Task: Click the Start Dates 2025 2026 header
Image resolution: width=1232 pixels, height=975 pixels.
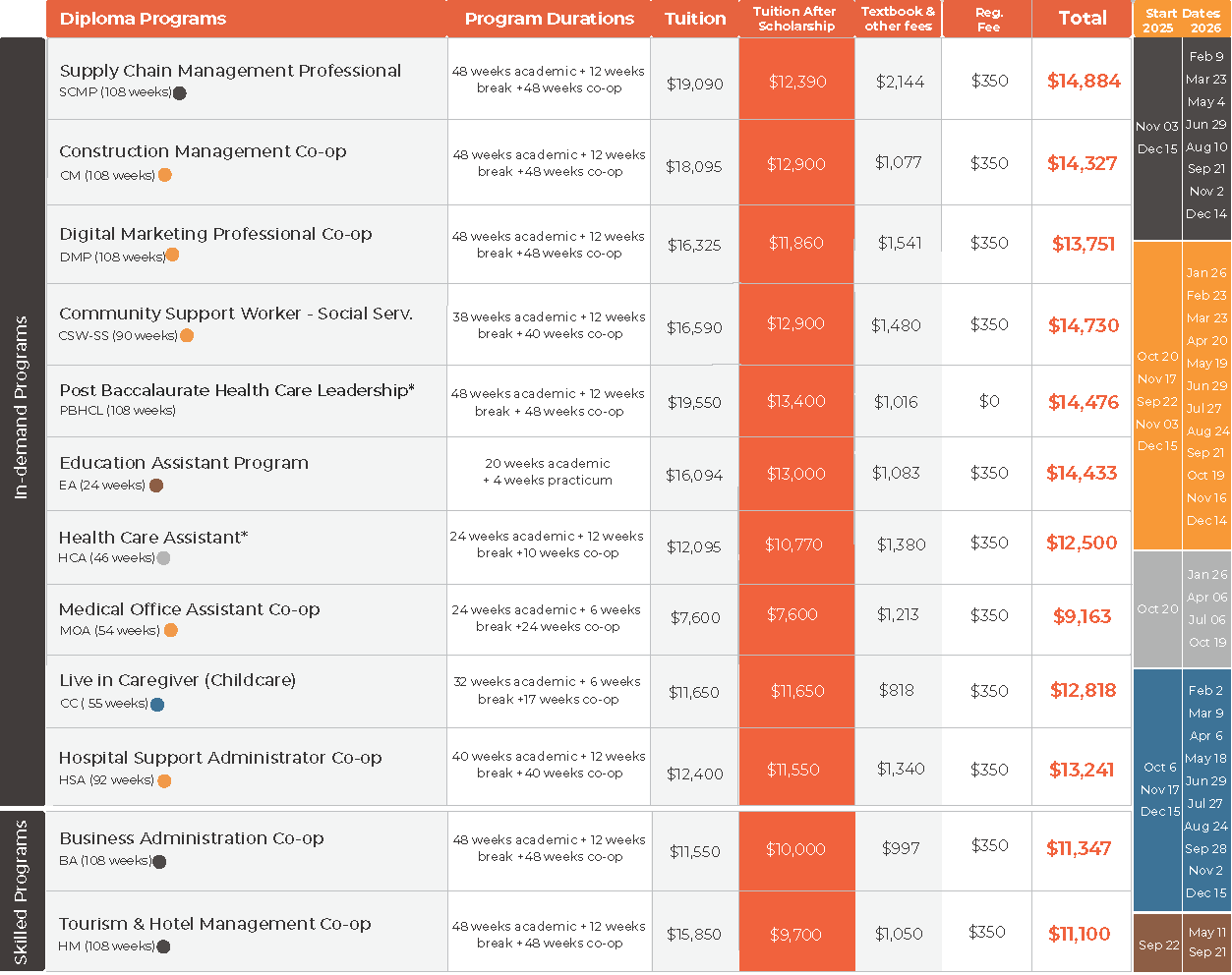Action: tap(1182, 20)
